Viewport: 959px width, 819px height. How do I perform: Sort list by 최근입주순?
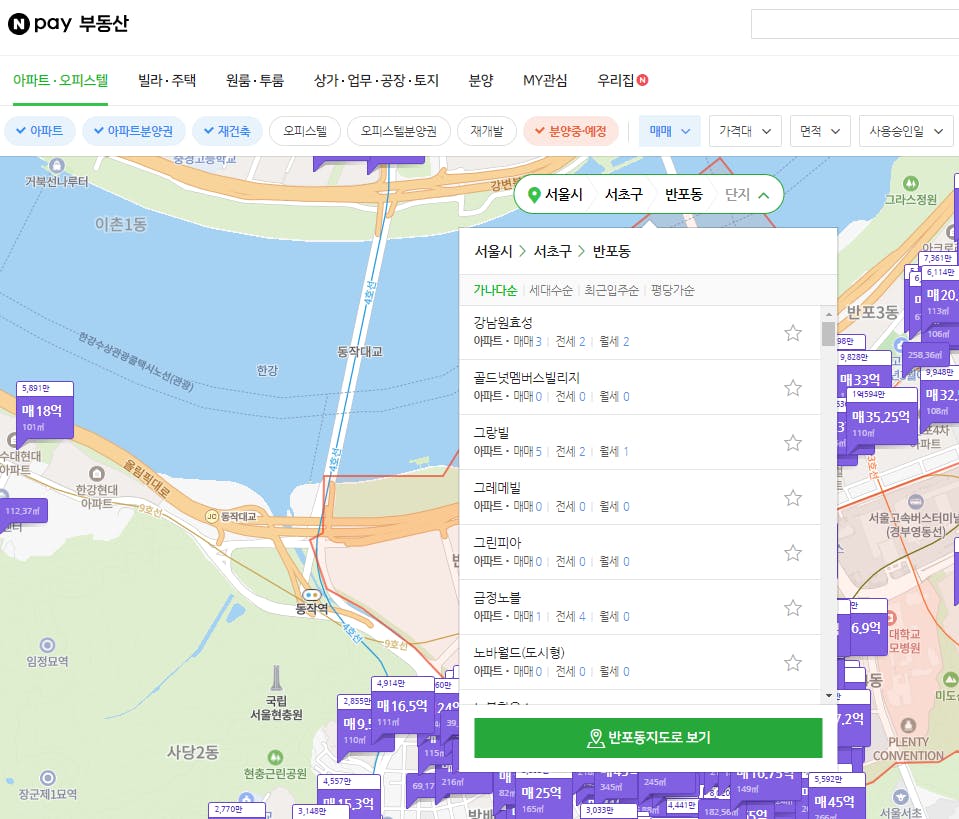(611, 290)
